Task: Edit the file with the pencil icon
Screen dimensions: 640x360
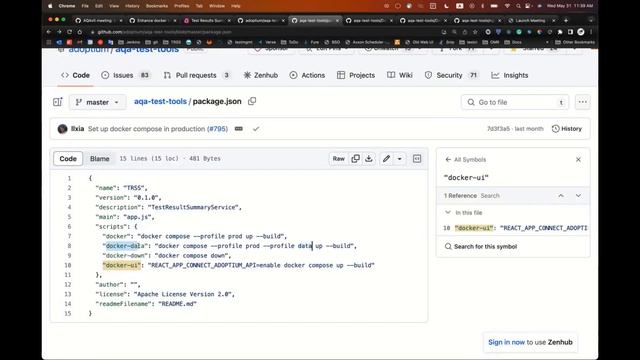Action: [x=386, y=159]
